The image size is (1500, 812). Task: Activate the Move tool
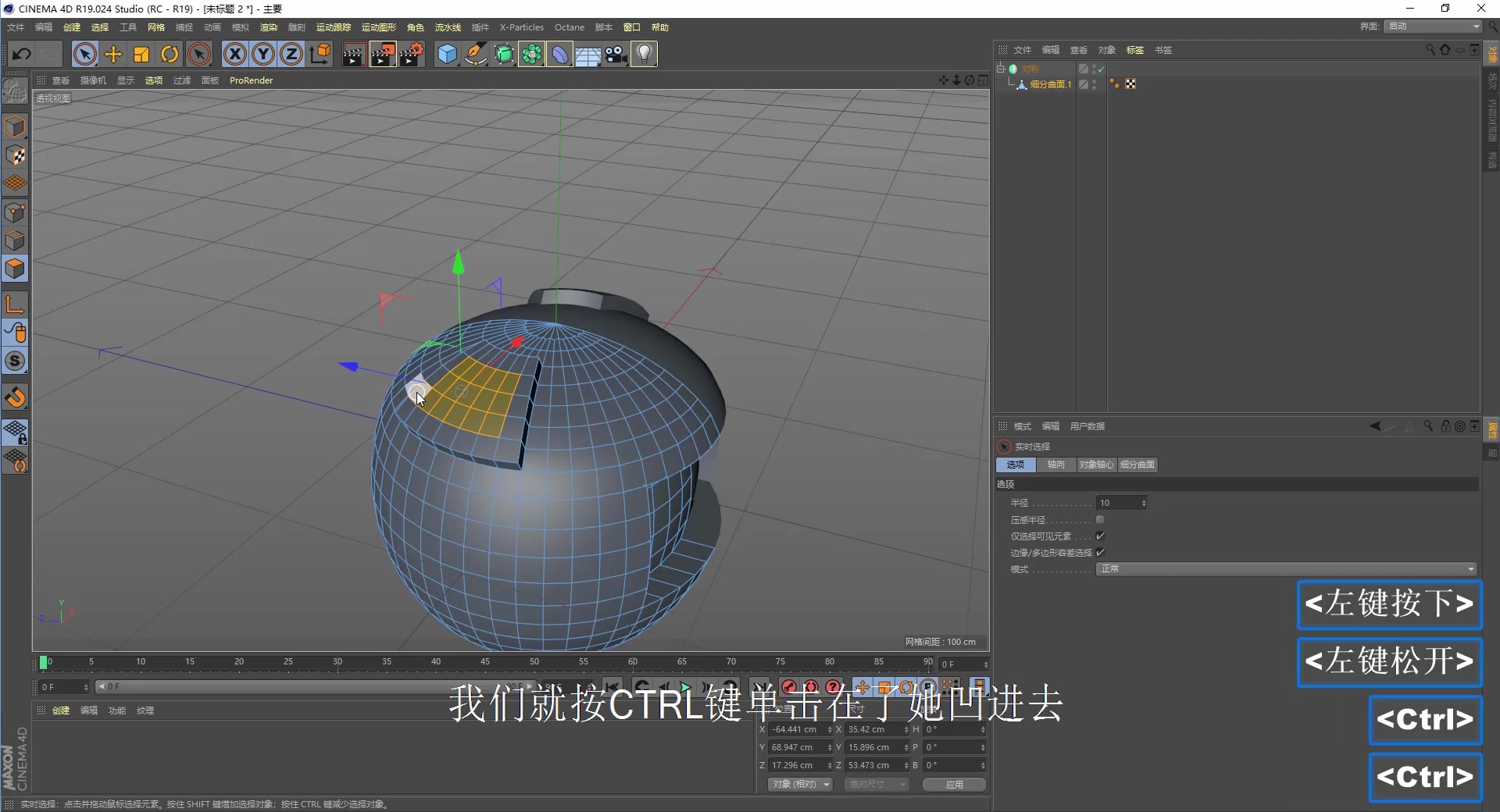pos(112,53)
